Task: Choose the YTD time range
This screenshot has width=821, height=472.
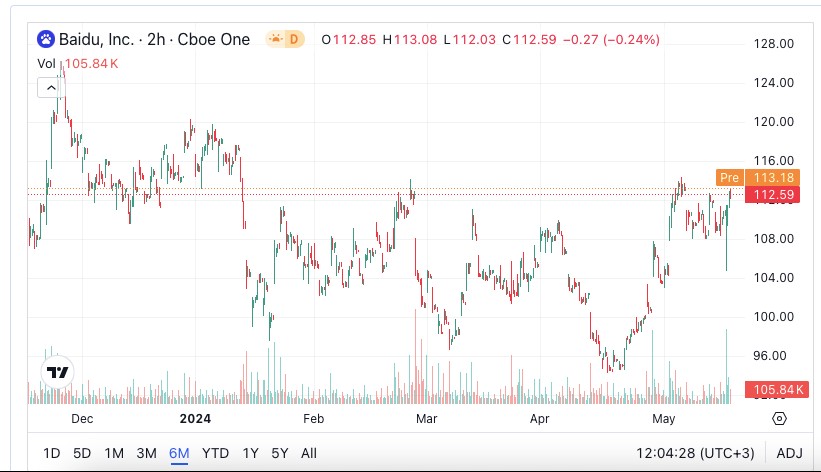Action: click(215, 453)
